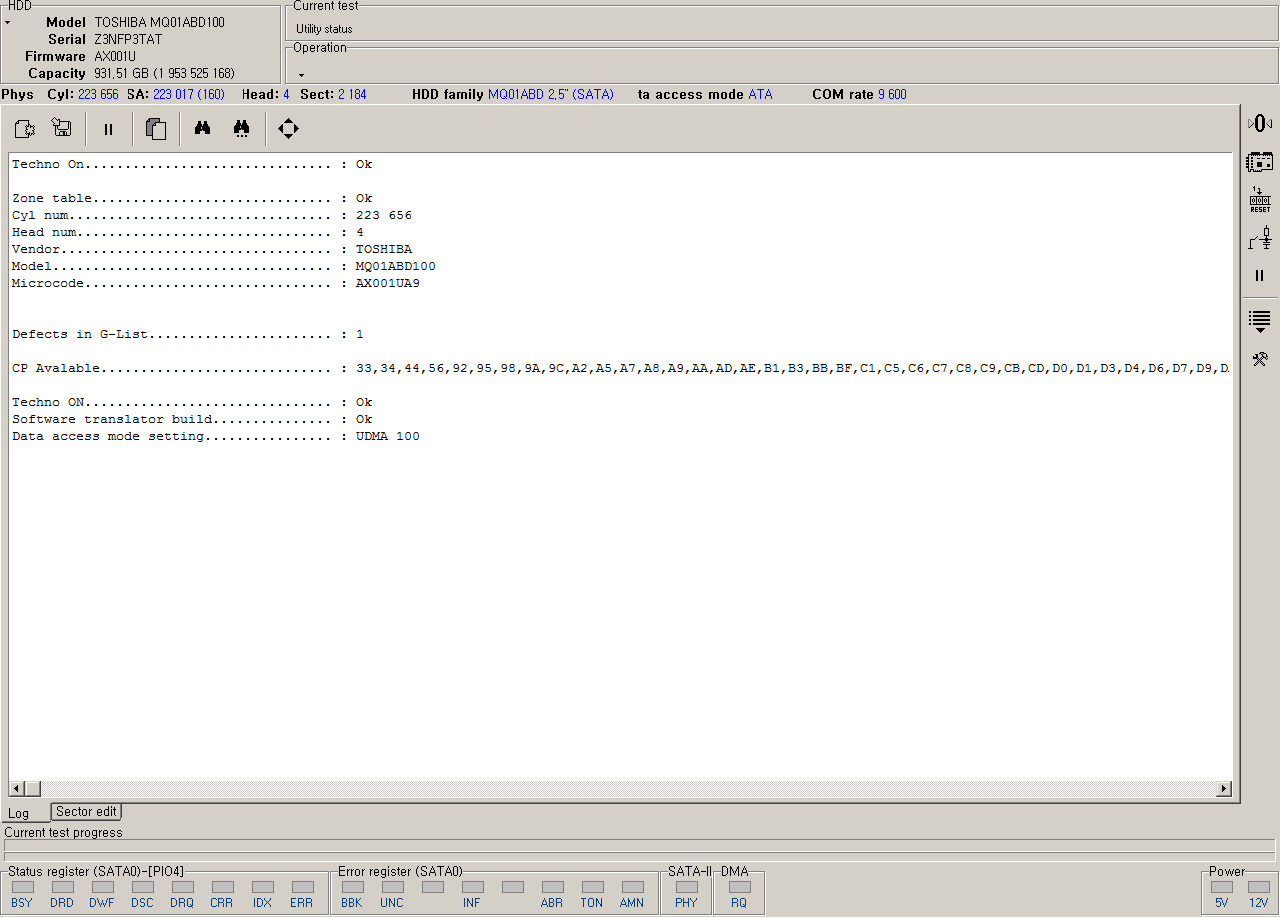Click the copy pages icon
This screenshot has width=1280, height=918.
(155, 128)
